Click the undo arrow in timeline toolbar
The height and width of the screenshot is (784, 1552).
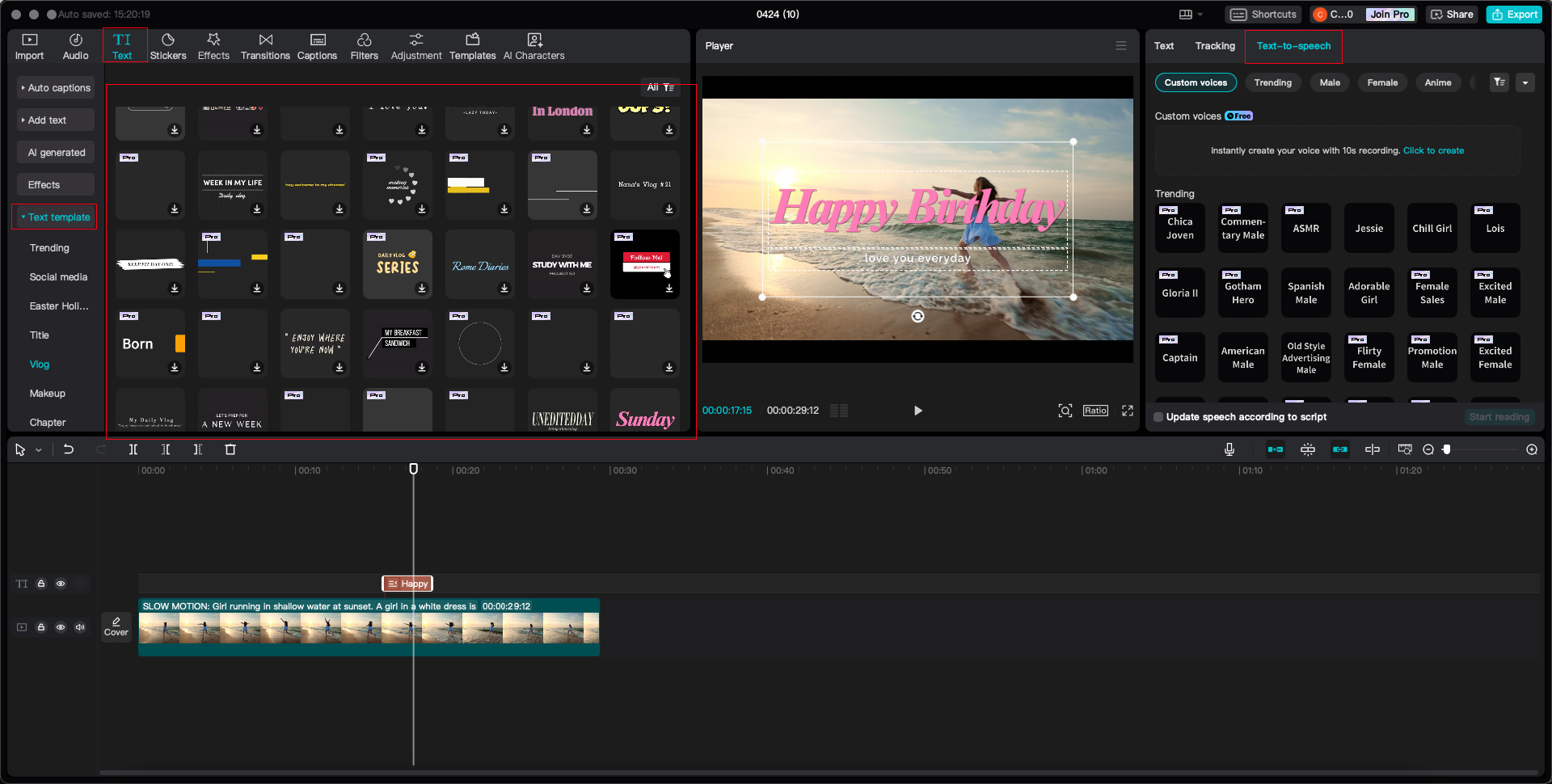[69, 449]
